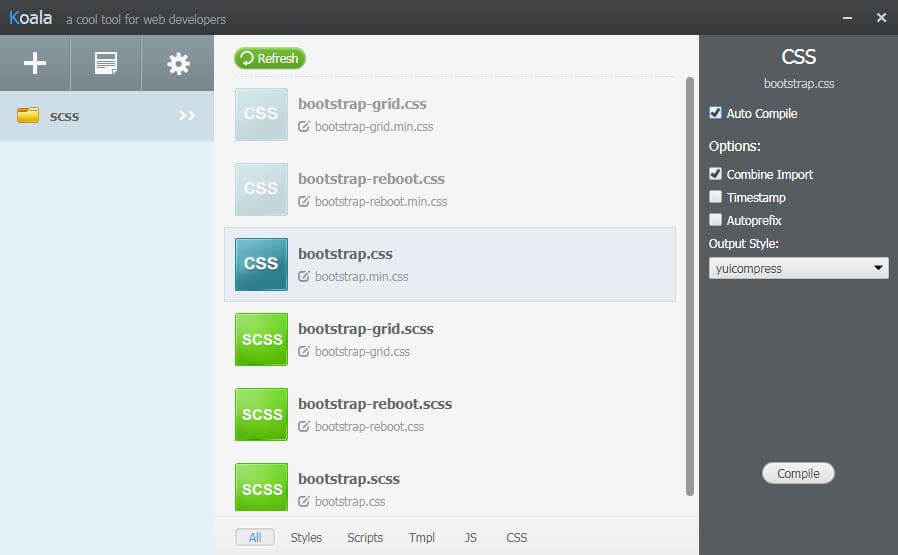
Task: Edit output path icon for bootstrap-grid.min.css
Action: coord(304,126)
